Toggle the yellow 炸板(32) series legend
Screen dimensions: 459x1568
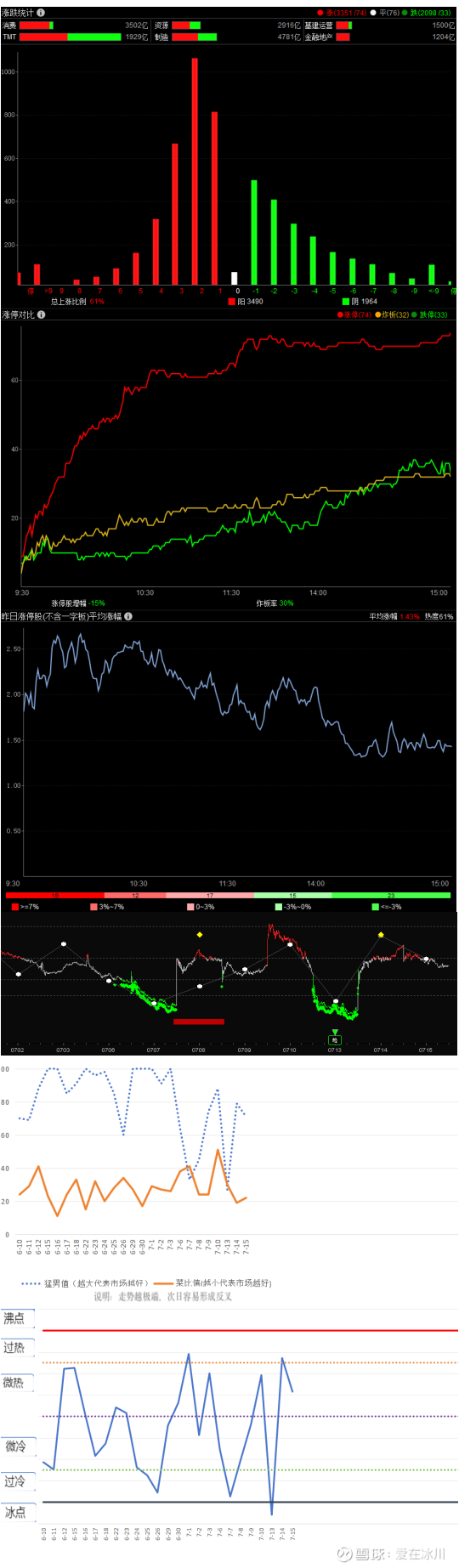point(393,314)
